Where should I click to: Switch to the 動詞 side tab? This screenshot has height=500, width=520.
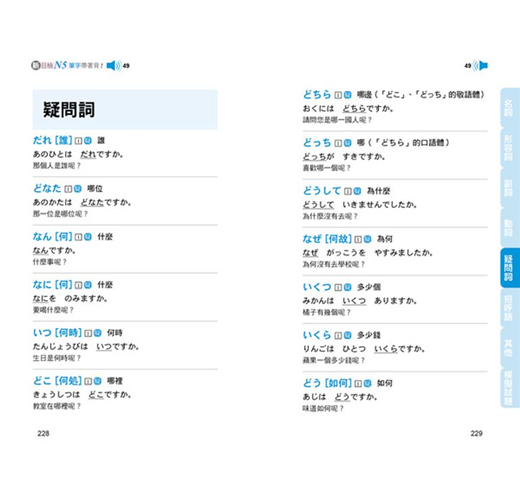pos(509,228)
